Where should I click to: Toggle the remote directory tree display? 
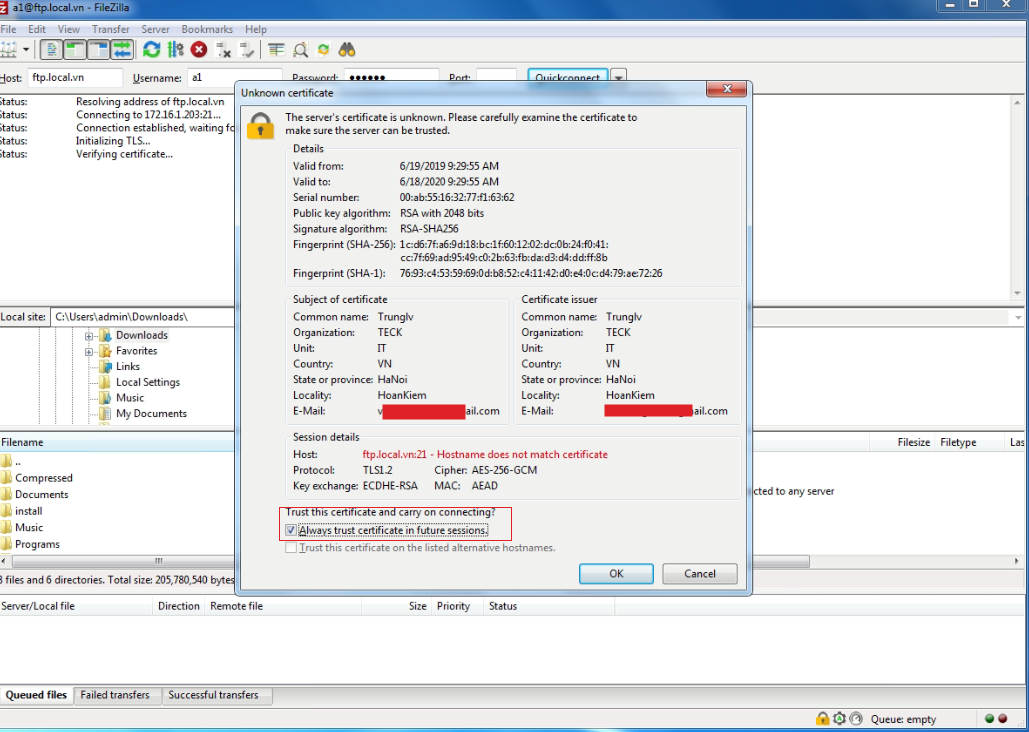98,50
